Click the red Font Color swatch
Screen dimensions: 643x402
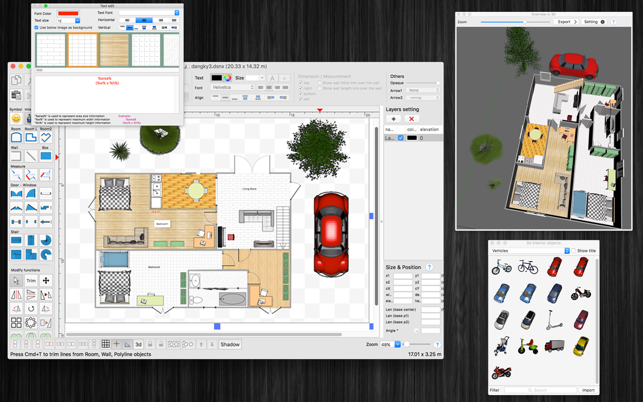coord(68,14)
